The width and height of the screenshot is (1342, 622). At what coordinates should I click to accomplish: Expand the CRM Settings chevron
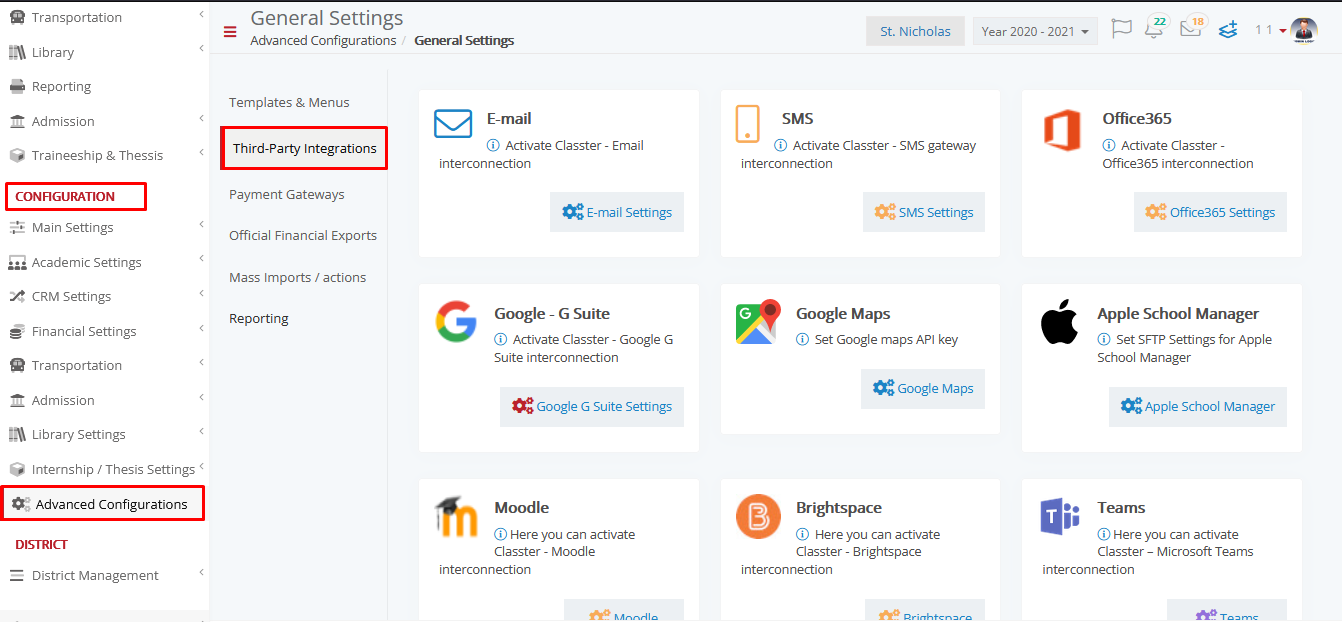201,294
